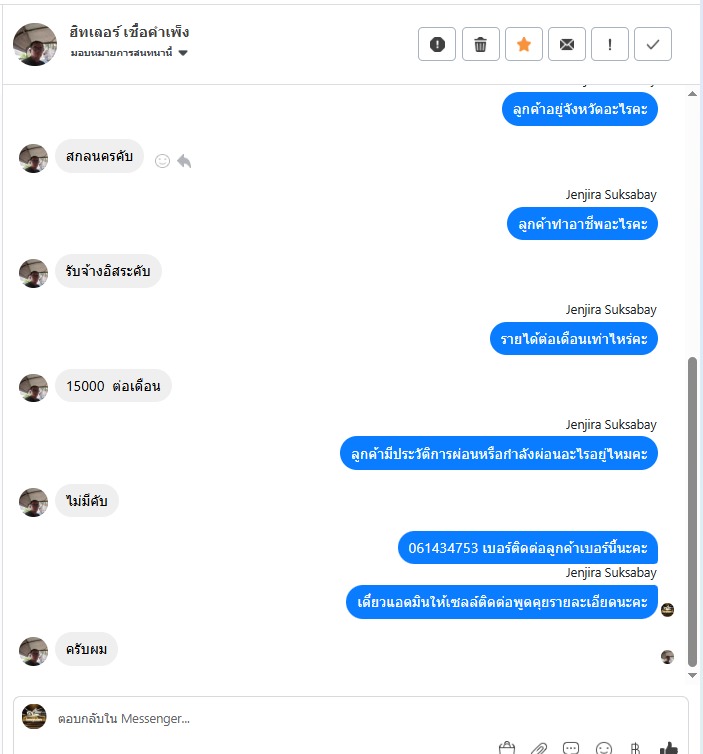React with emoji to สกลนครคับ message

coord(163,161)
